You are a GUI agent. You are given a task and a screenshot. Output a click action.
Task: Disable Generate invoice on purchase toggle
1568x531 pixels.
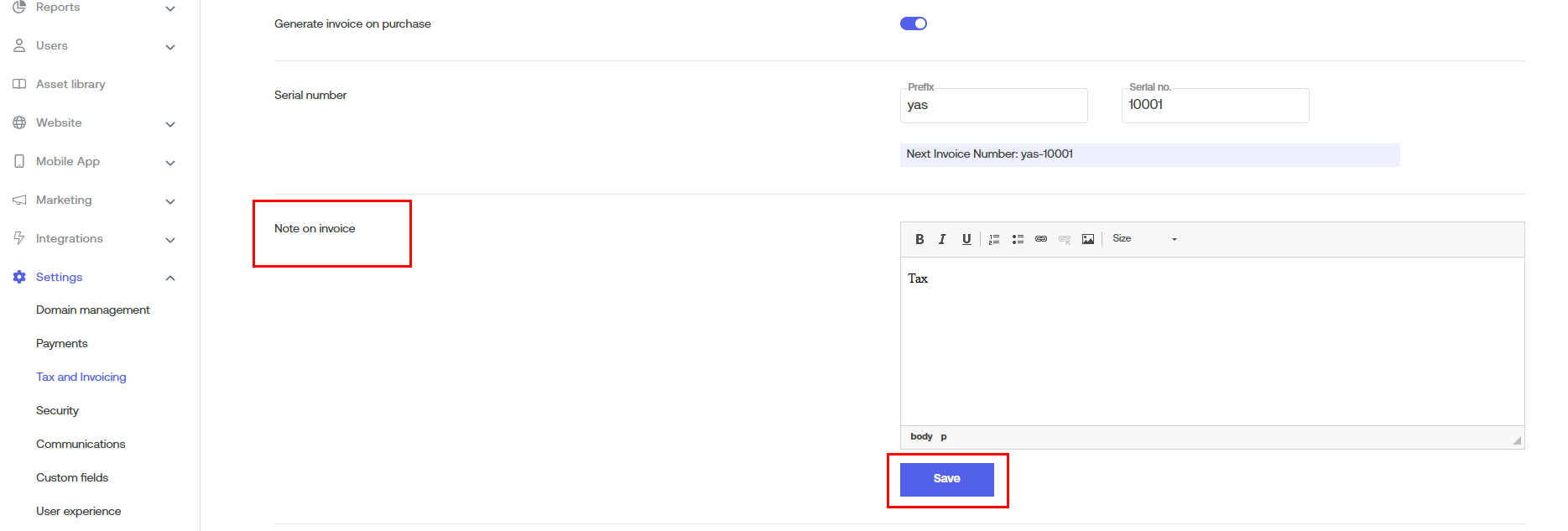(x=914, y=23)
